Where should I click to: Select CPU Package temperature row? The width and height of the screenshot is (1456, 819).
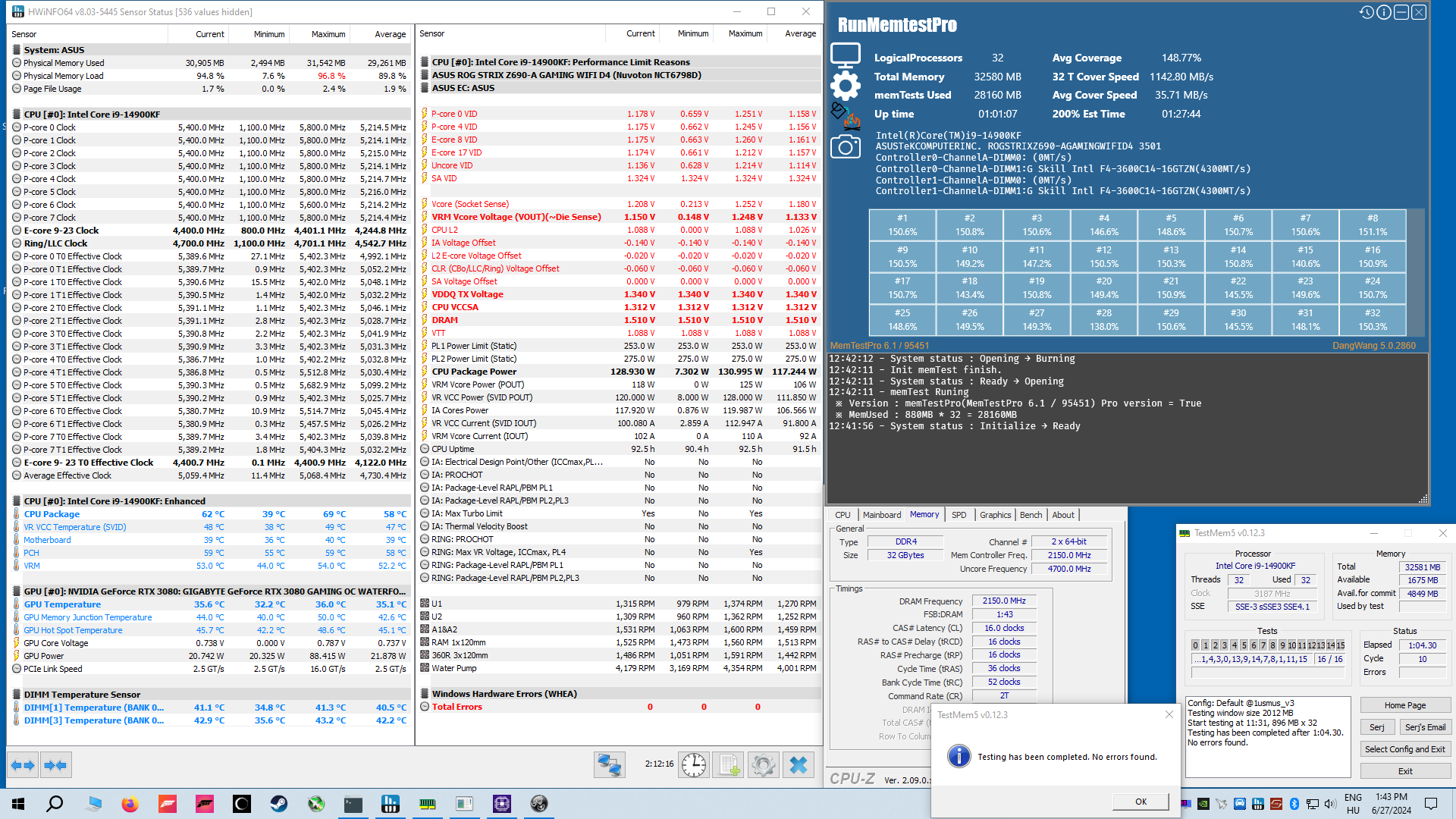coord(210,514)
